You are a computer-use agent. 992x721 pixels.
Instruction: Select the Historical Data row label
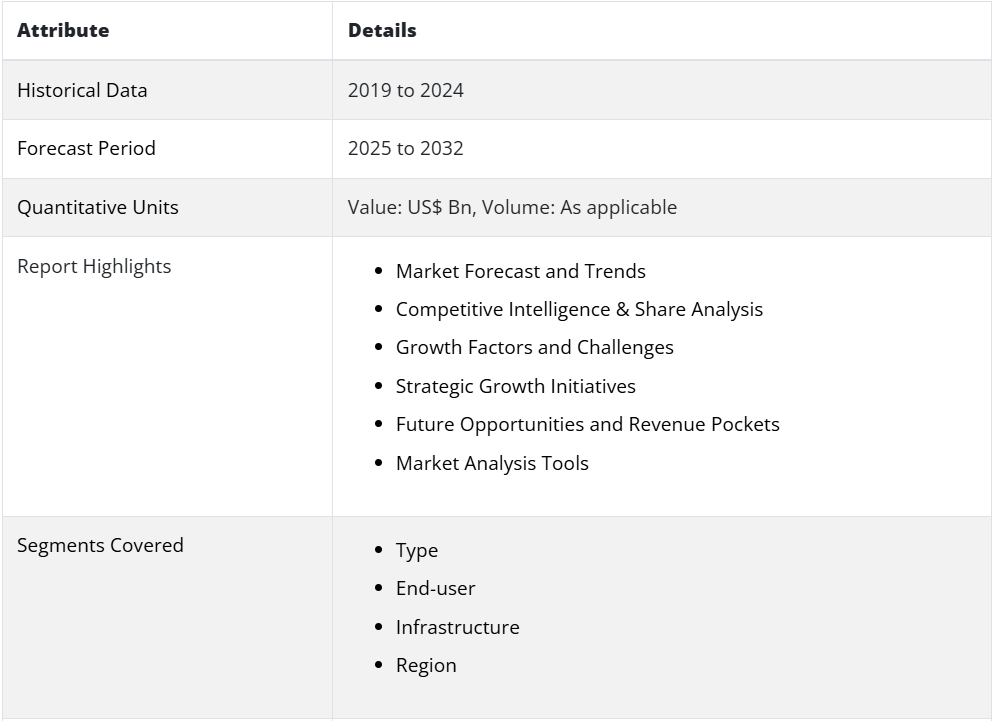[82, 90]
